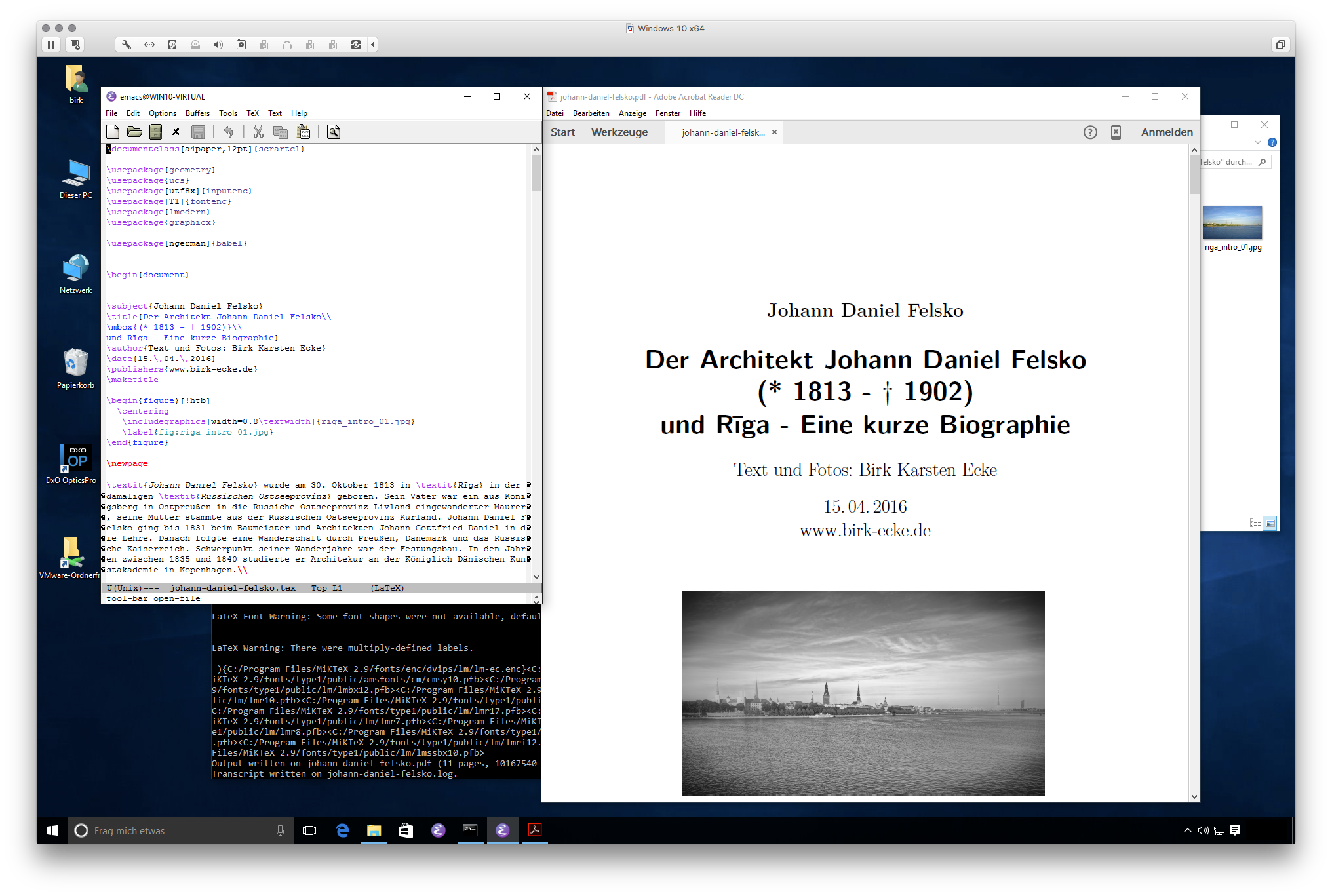Viewport: 1332px width, 896px height.
Task: Click the New file icon in Emacs
Action: (113, 132)
